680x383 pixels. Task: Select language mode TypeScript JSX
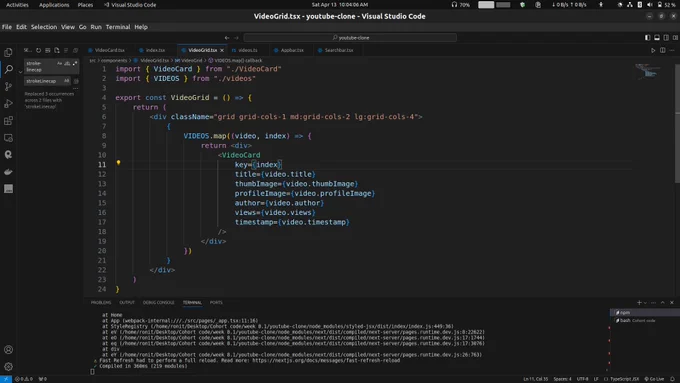pos(624,379)
